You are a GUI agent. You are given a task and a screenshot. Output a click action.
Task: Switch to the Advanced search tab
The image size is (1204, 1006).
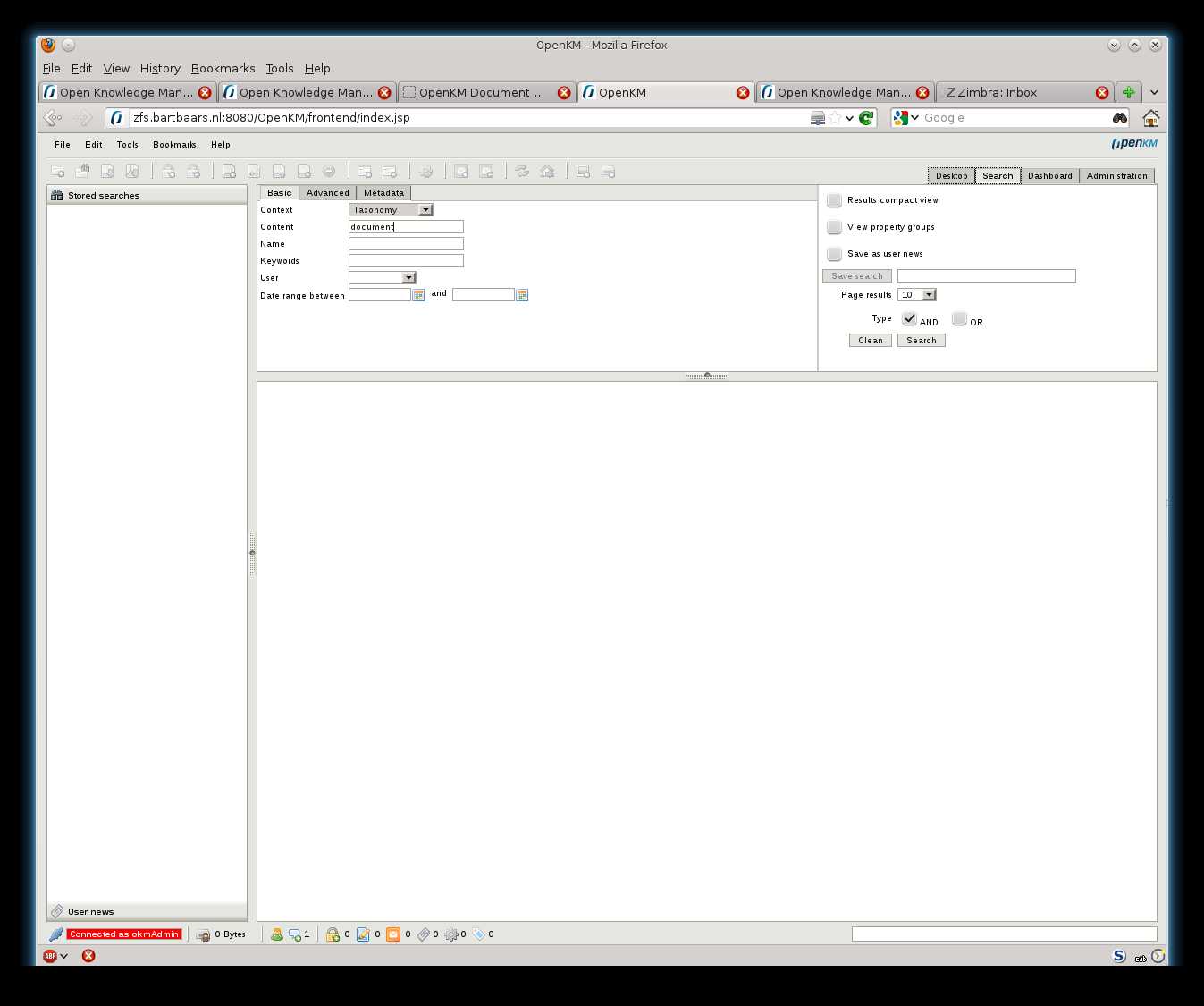327,192
